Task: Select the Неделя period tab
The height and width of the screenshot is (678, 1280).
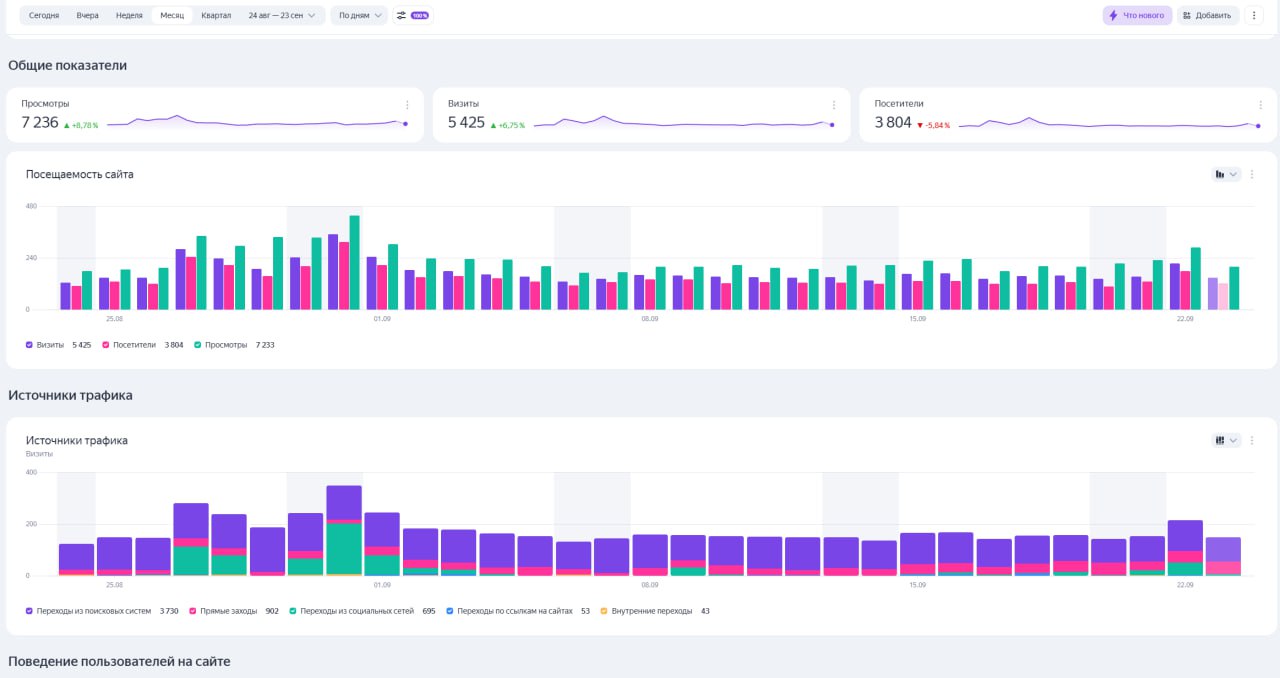Action: coord(129,16)
